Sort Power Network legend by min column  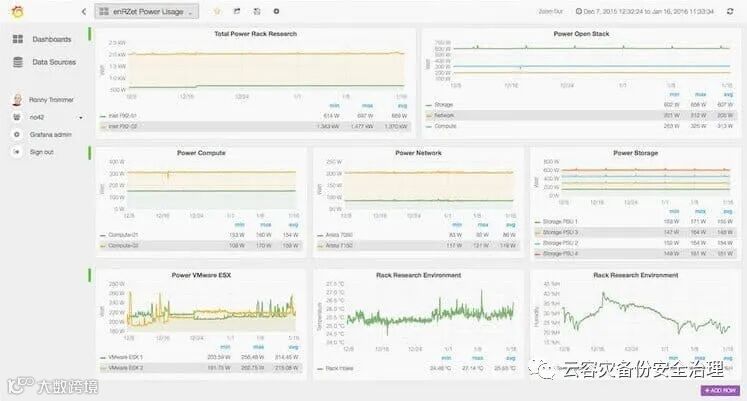pos(457,225)
